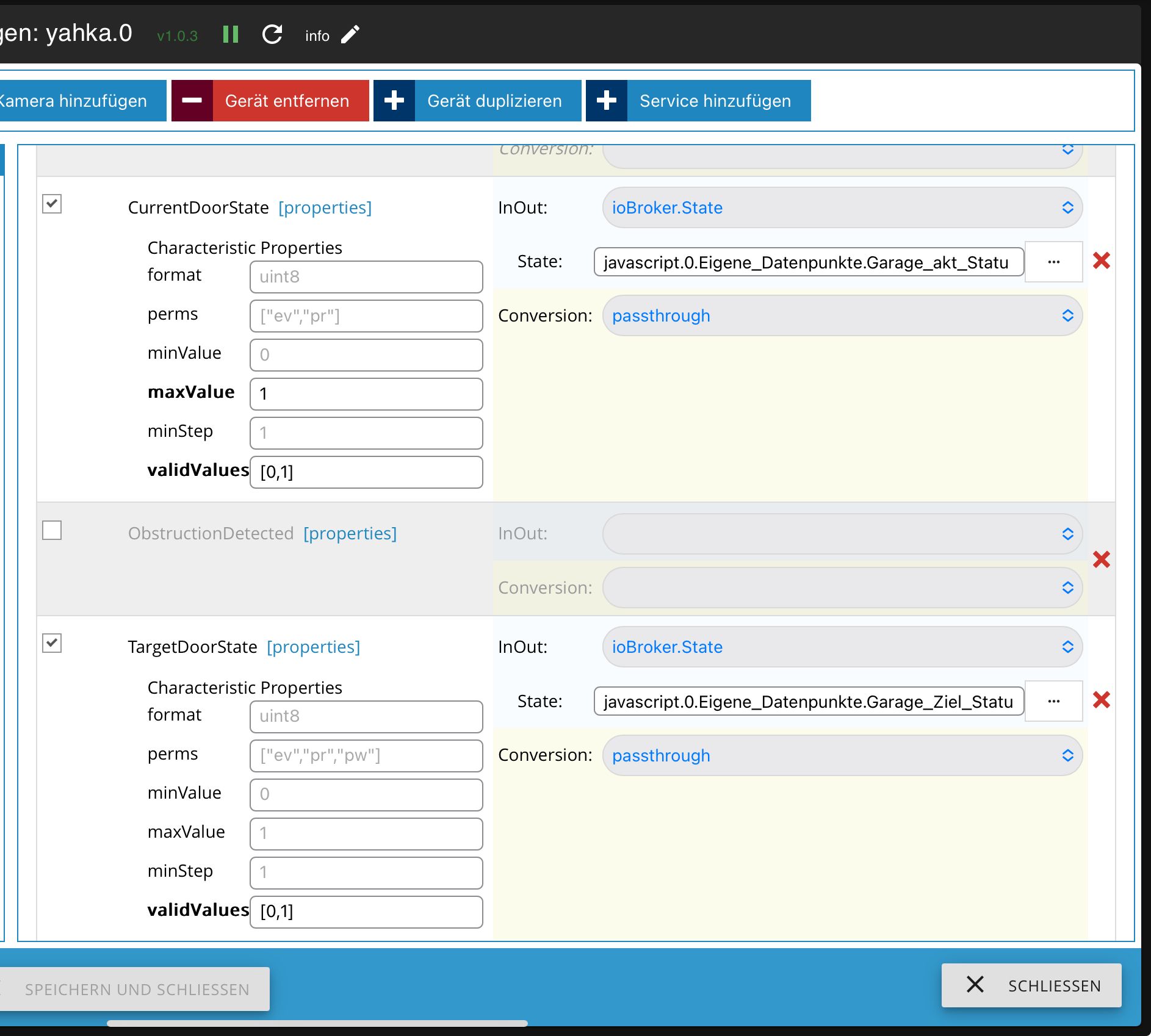
Task: Focus TargetDoorState State path field
Action: point(809,701)
